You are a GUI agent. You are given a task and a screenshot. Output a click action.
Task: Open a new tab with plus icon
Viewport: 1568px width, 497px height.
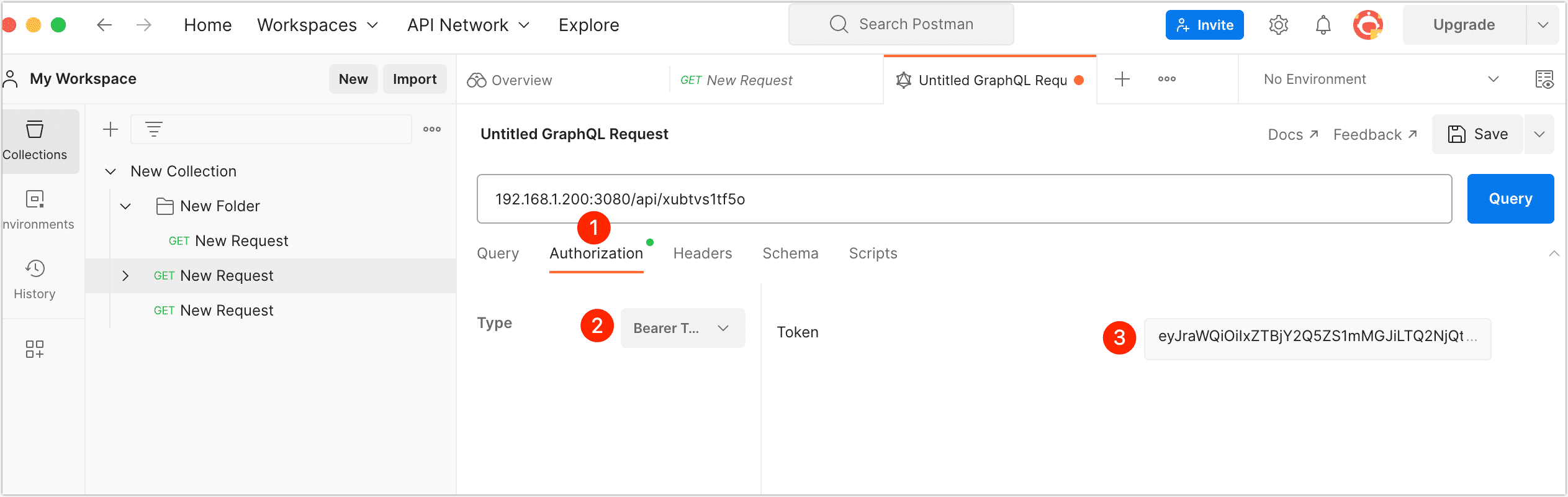tap(1122, 80)
